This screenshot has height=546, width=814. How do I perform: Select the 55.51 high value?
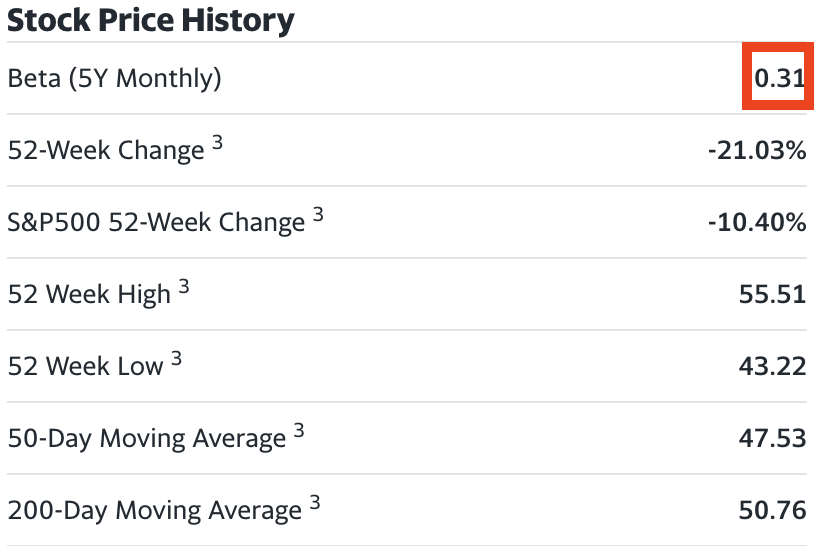[772, 294]
